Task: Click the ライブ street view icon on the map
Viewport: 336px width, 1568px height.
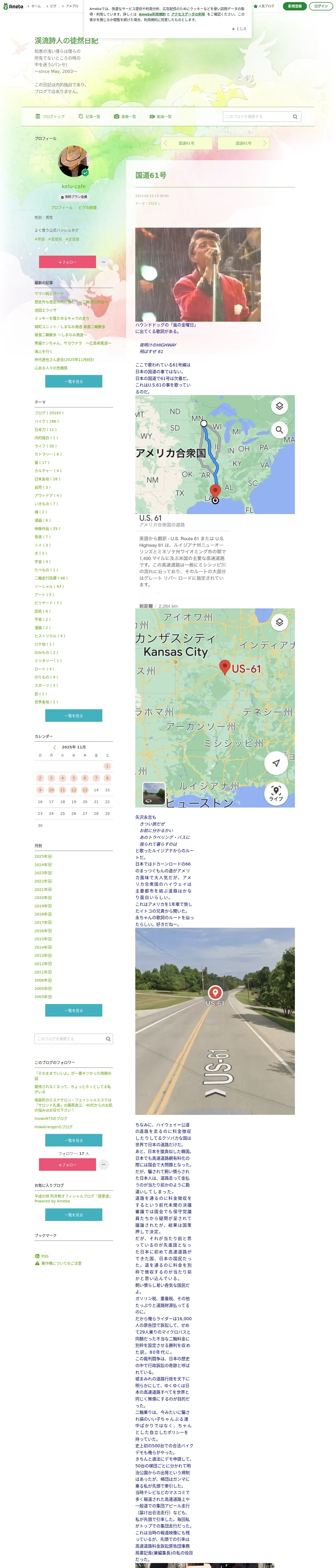Action: [x=276, y=793]
